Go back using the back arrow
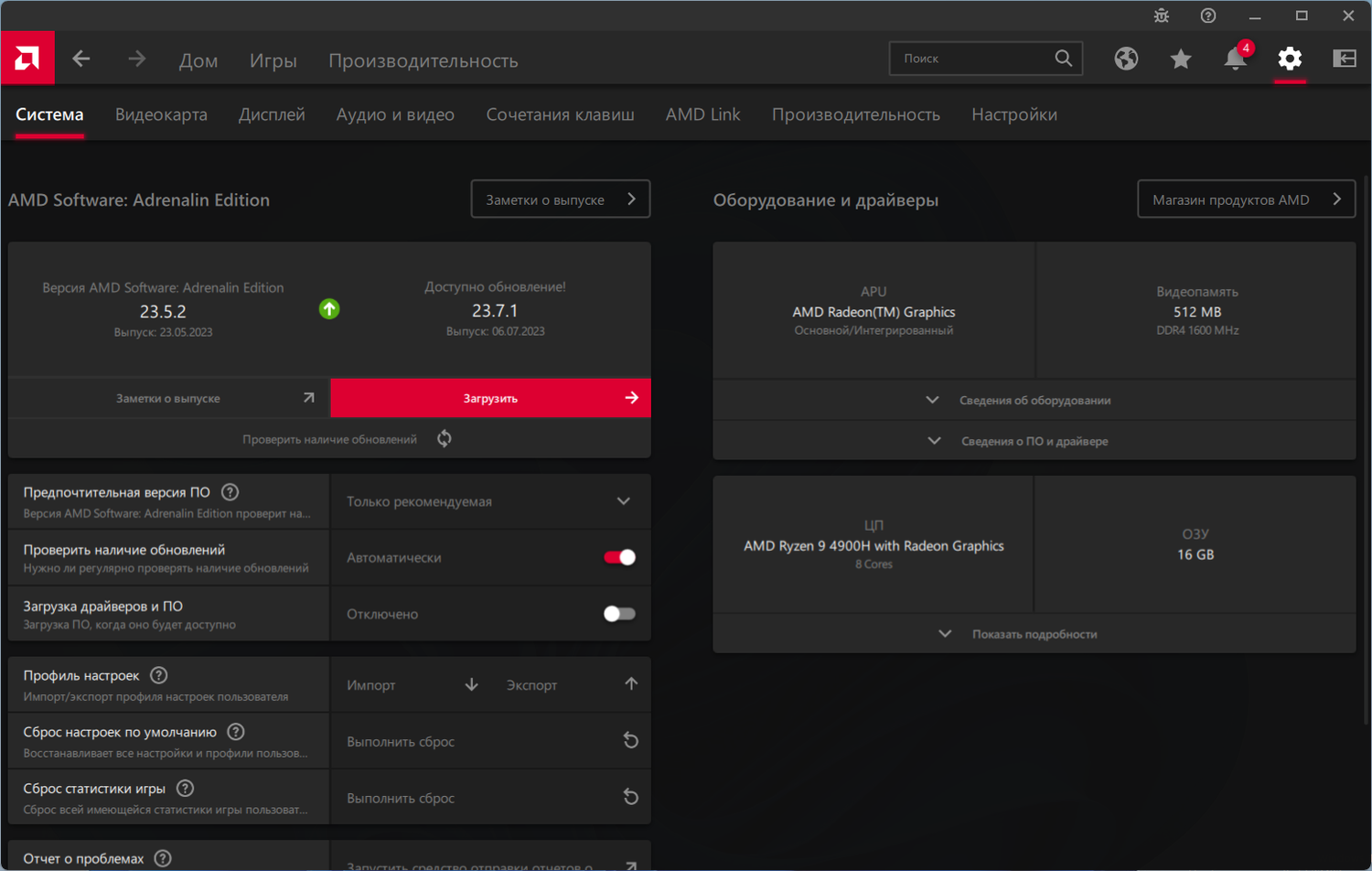The image size is (1372, 871). pyautogui.click(x=81, y=59)
